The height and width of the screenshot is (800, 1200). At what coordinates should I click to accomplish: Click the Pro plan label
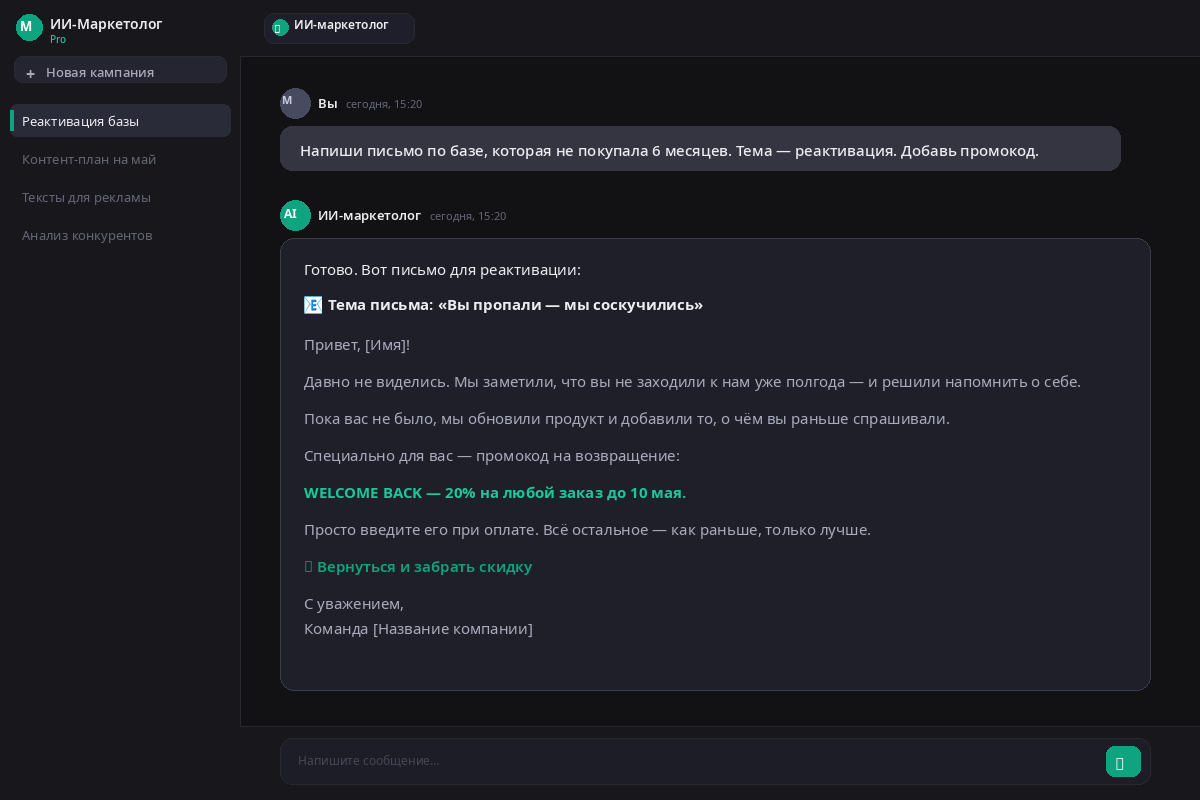click(58, 39)
